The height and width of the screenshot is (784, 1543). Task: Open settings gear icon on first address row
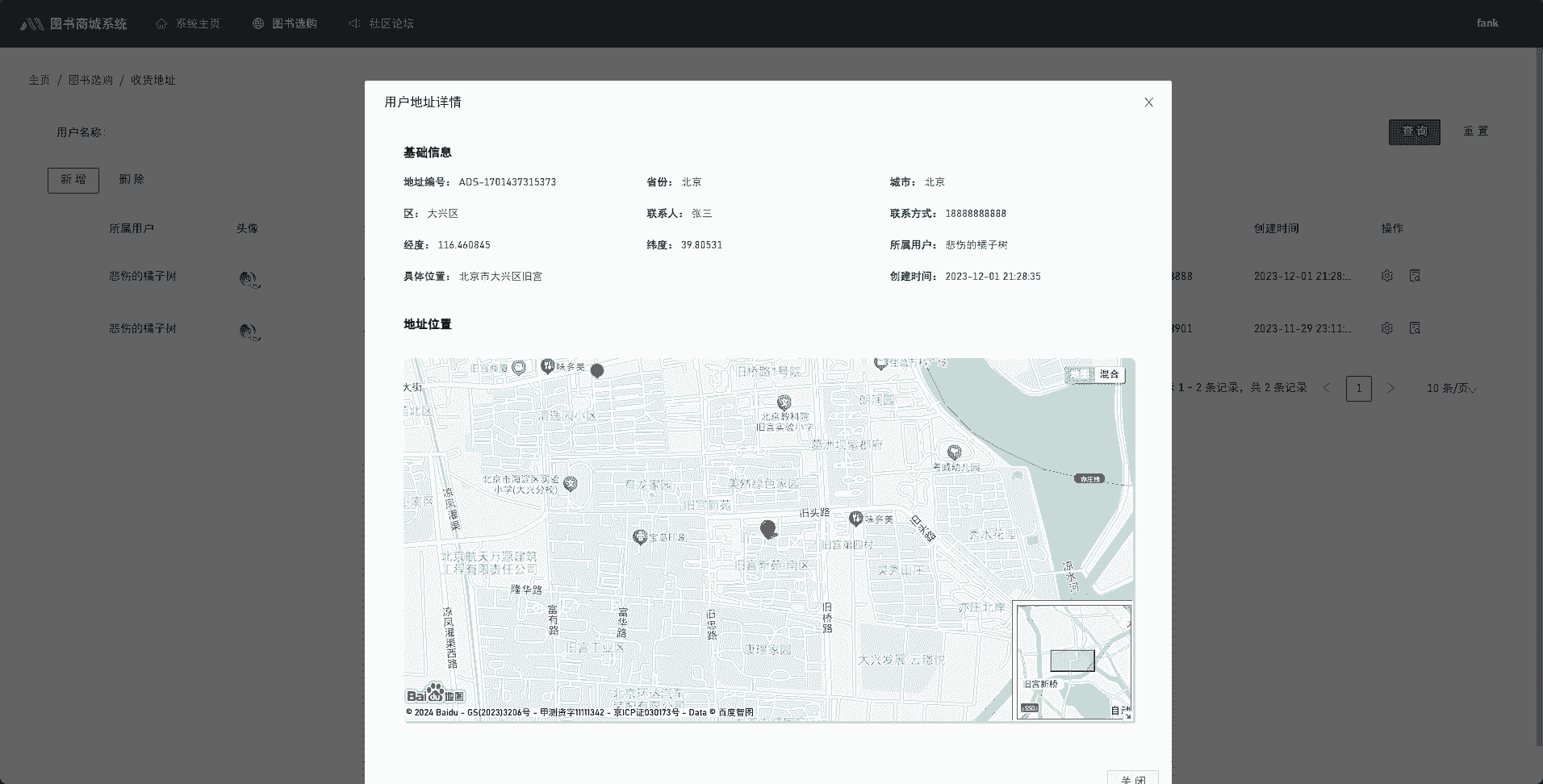1387,275
